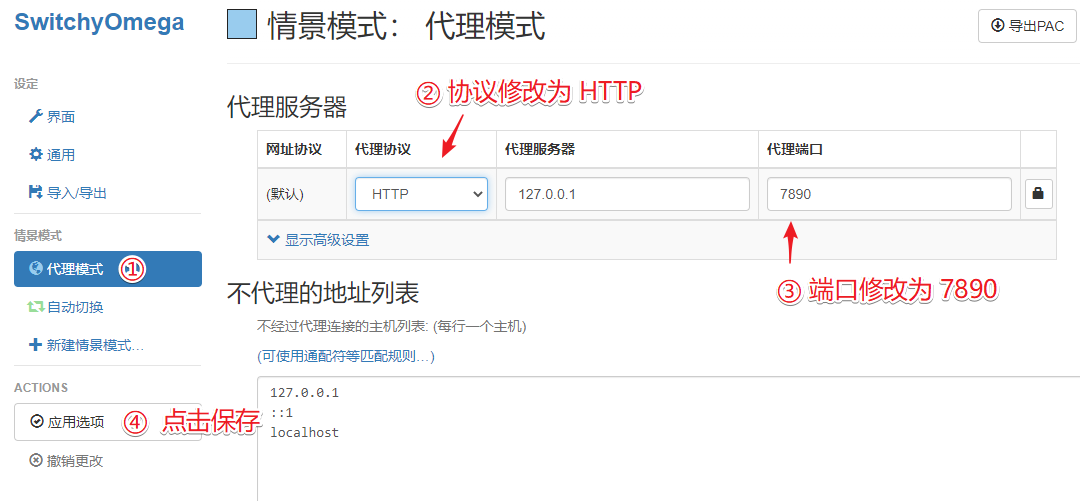Click the SwitchyOmega title link
Image resolution: width=1080 pixels, height=501 pixels.
(99, 23)
